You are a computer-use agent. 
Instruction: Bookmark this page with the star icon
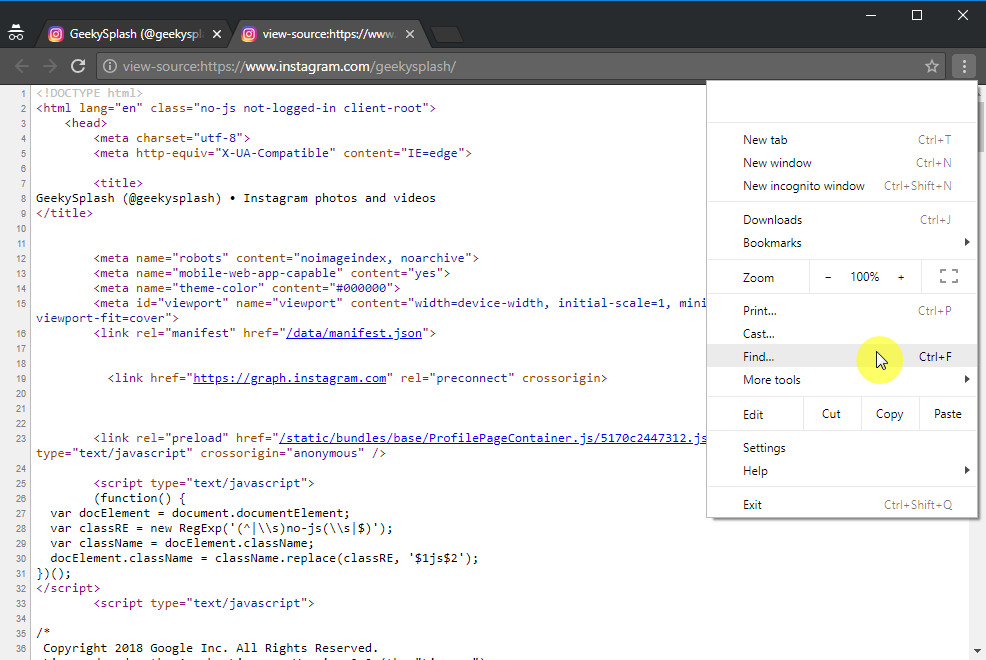click(931, 66)
